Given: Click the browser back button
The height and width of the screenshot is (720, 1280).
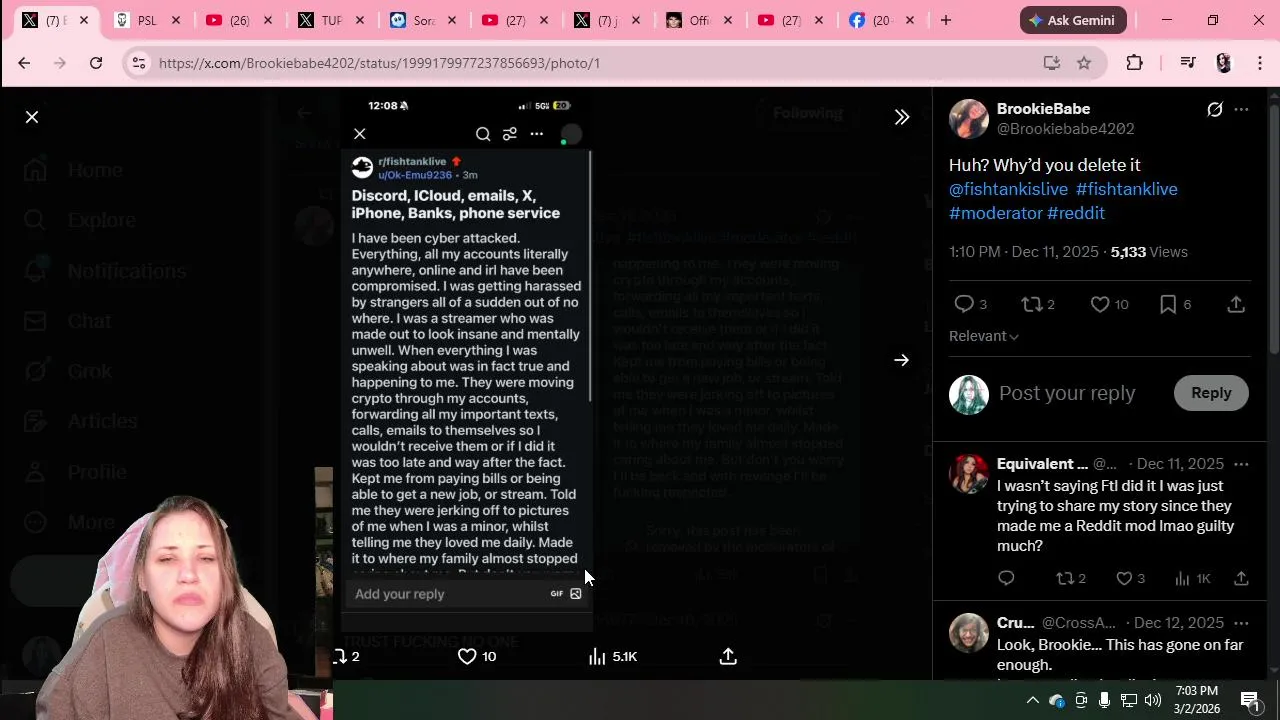Looking at the screenshot, I should [x=24, y=63].
